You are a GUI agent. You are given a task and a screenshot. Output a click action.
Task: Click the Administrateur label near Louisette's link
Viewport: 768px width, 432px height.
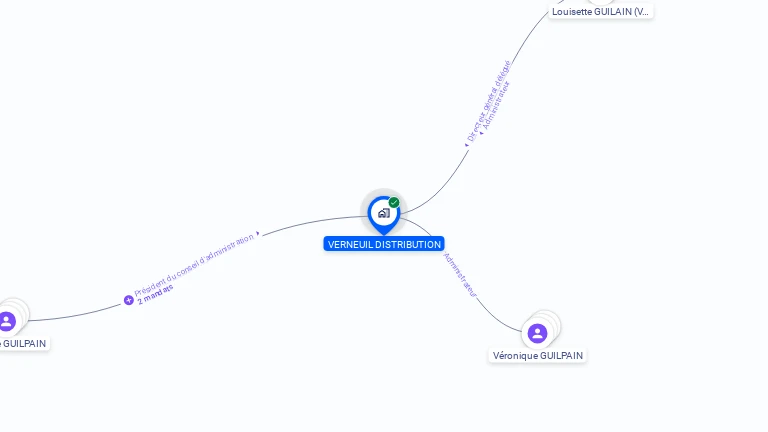[x=496, y=105]
